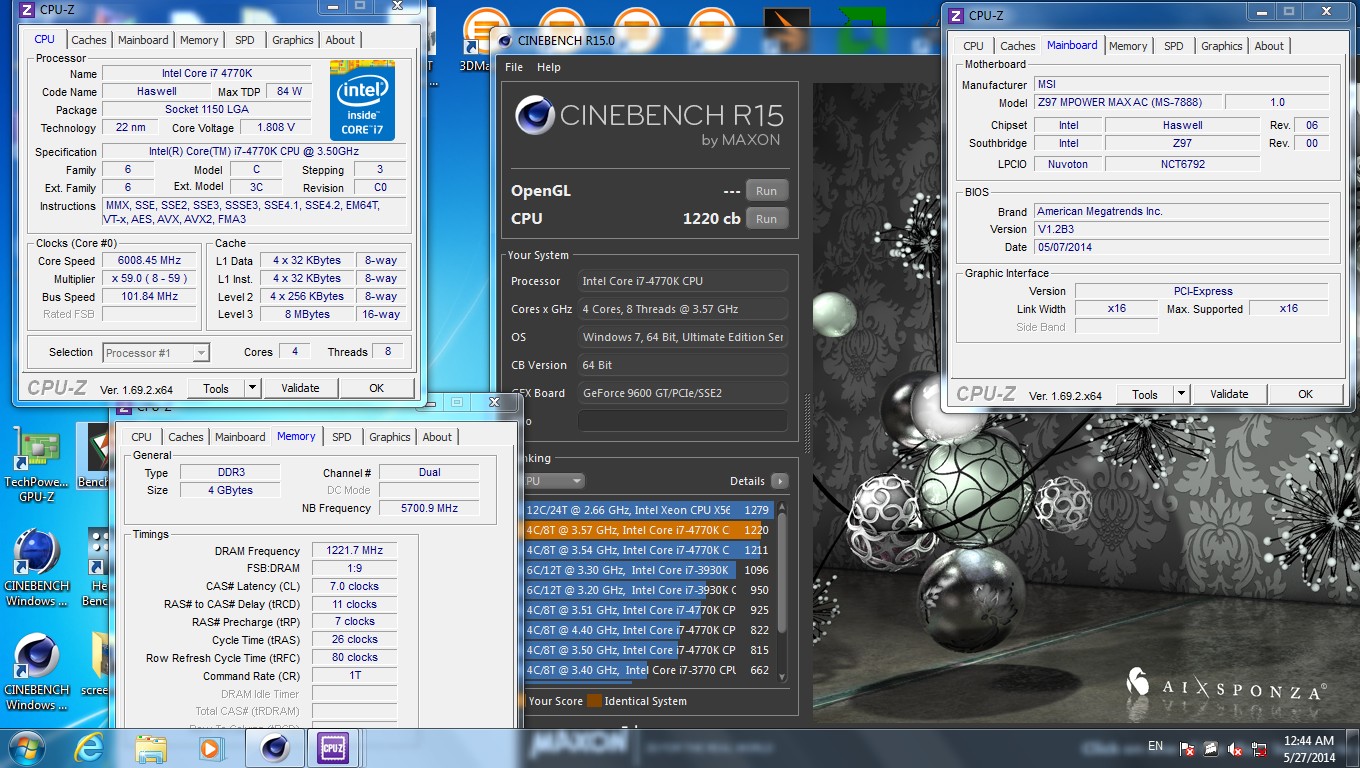
Task: Switch to SPD tab in CPU window
Action: [245, 40]
